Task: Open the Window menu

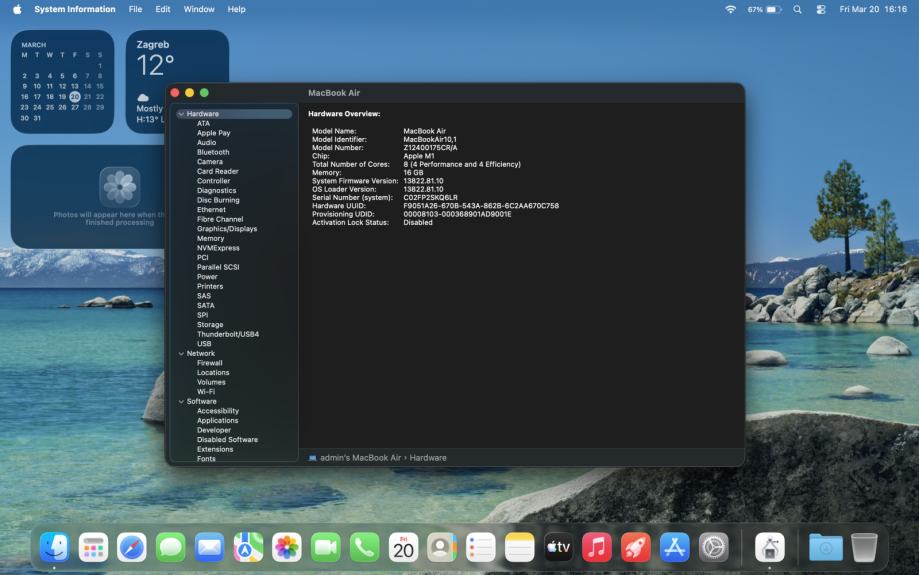Action: tap(199, 9)
